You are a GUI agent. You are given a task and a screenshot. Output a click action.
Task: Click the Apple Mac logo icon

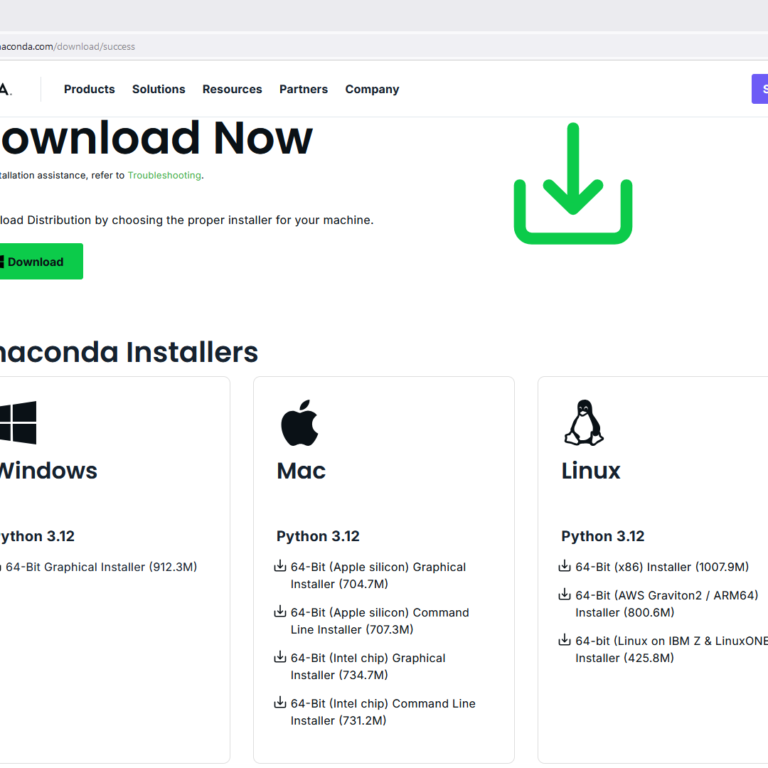tap(298, 422)
